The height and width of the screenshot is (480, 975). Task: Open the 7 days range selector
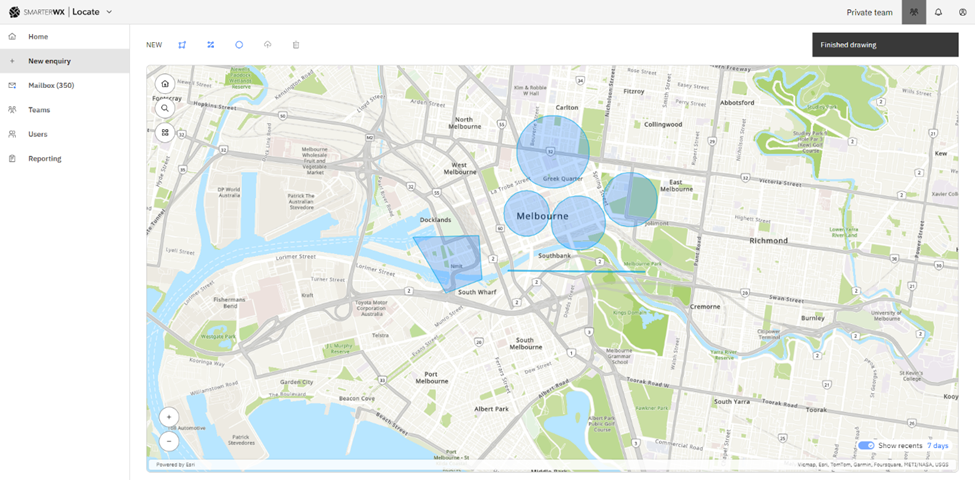937,445
